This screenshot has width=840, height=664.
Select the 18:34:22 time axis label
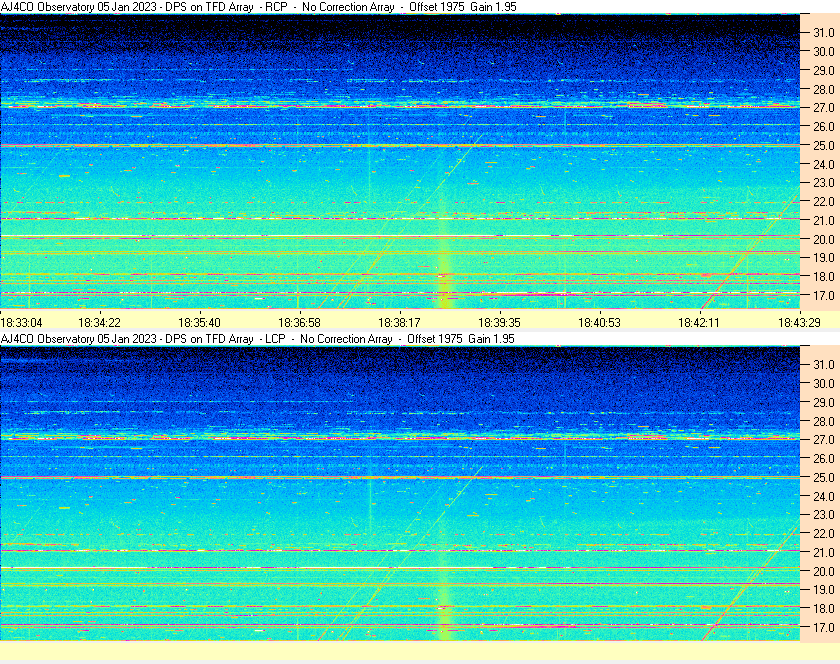point(100,323)
